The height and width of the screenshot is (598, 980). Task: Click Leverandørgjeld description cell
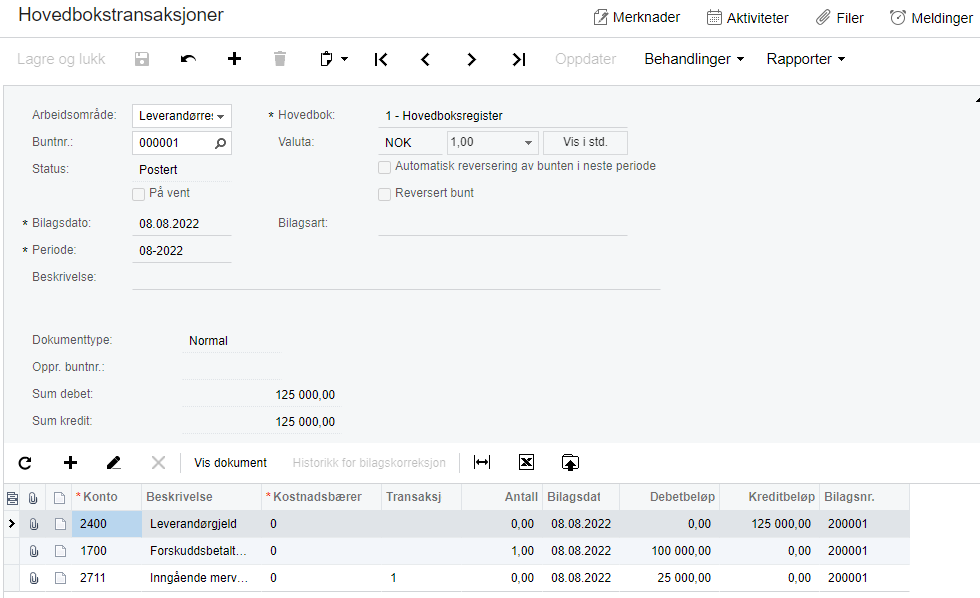(202, 524)
